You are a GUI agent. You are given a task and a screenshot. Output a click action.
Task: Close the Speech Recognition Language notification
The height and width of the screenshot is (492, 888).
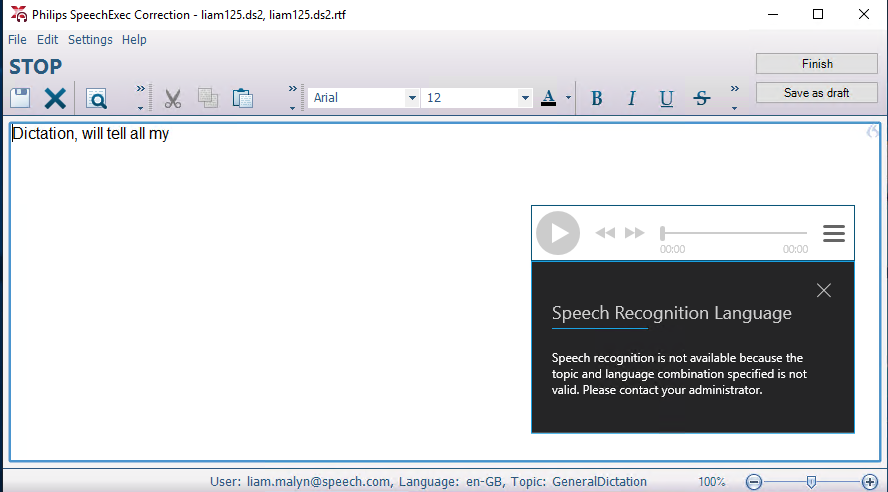pyautogui.click(x=823, y=290)
